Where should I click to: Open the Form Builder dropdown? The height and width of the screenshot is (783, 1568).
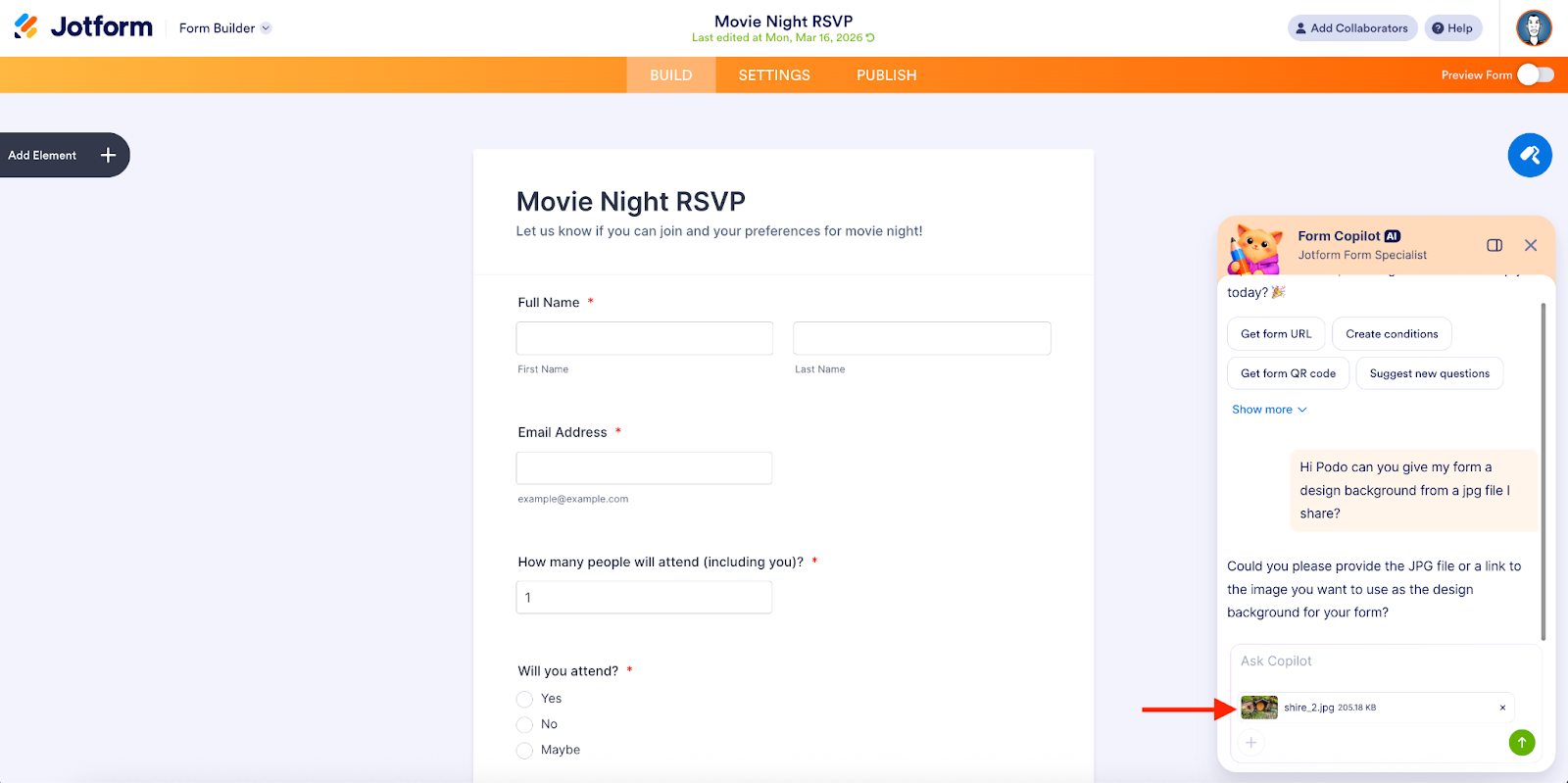click(224, 28)
